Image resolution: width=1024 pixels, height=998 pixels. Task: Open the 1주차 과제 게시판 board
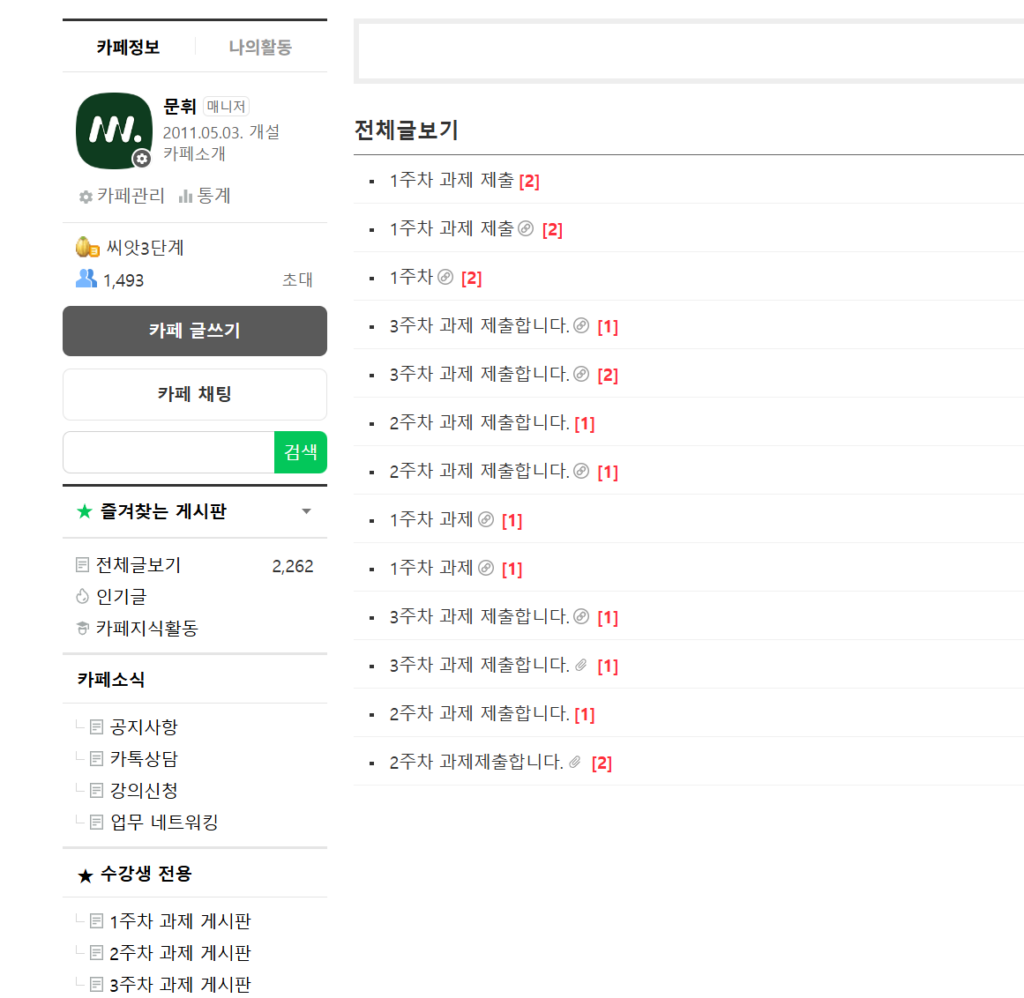click(180, 921)
